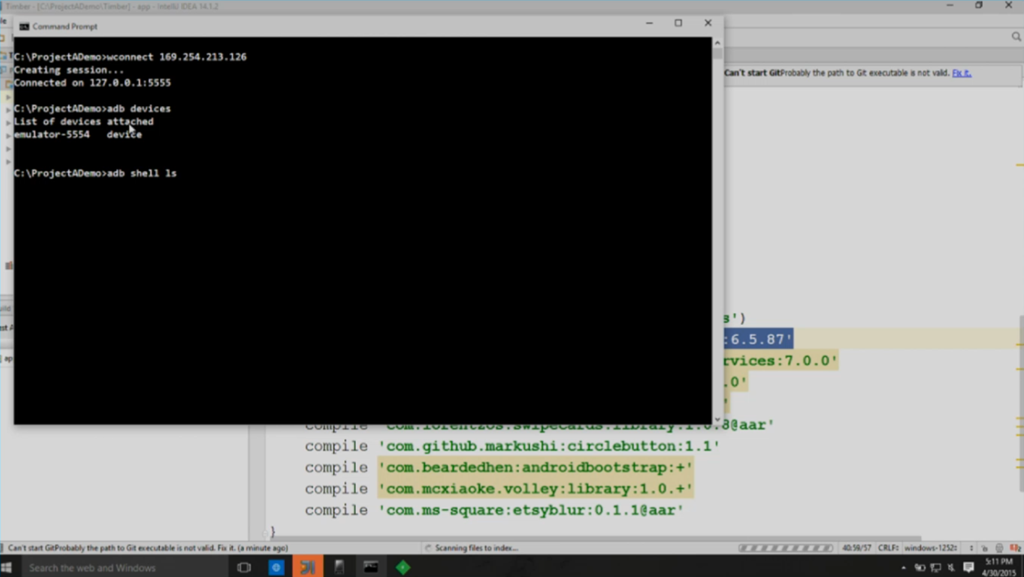This screenshot has width=1024, height=577.
Task: Click 'Connected on 127.0.0.1:5555' output line
Action: 92,83
